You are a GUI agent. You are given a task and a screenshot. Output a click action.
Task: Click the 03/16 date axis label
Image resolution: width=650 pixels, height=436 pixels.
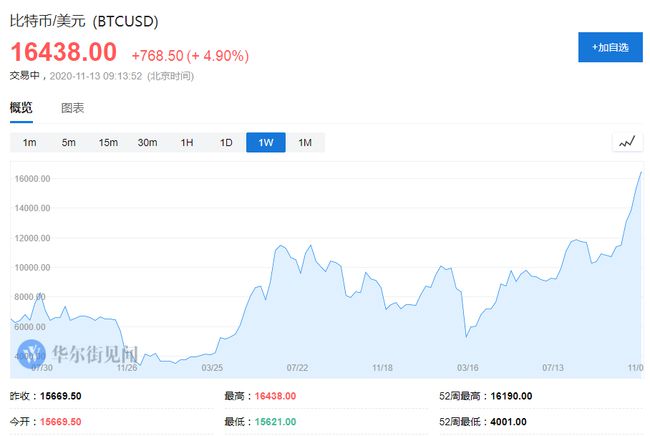tap(467, 368)
